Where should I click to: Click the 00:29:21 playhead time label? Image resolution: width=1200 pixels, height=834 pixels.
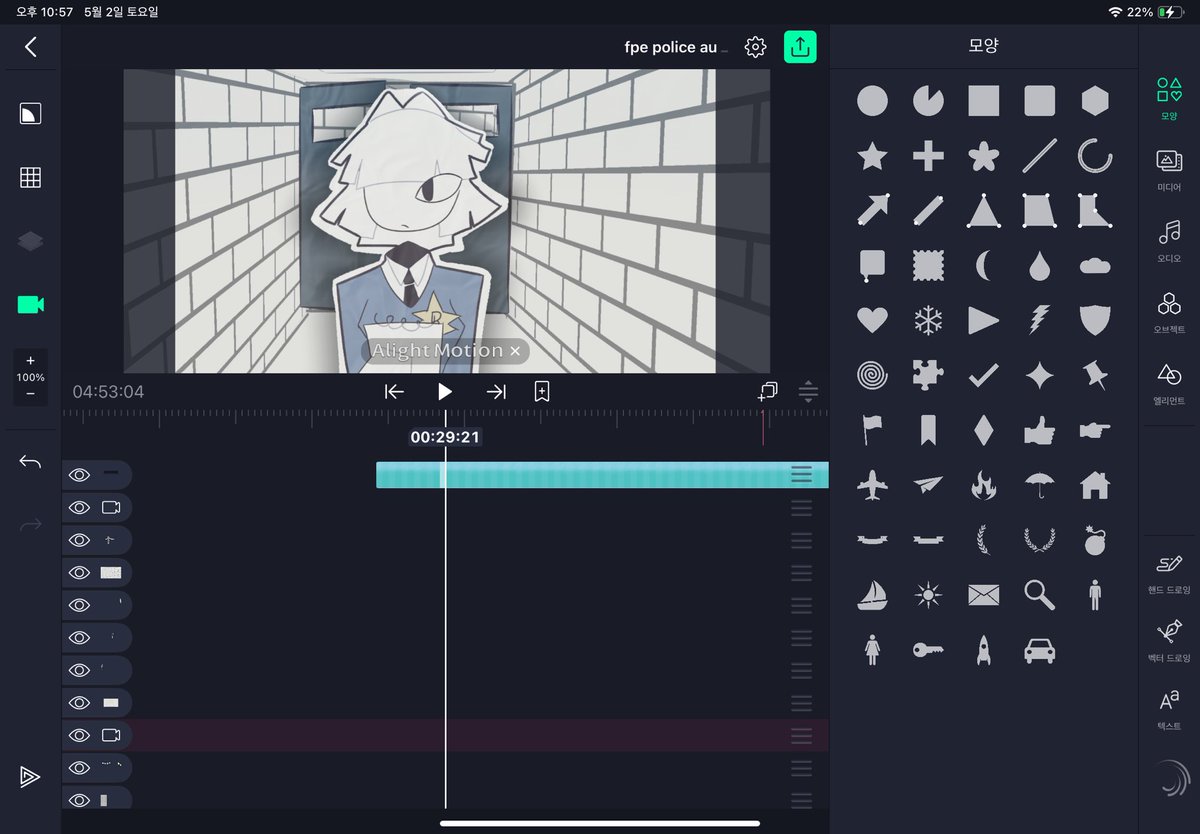[445, 437]
